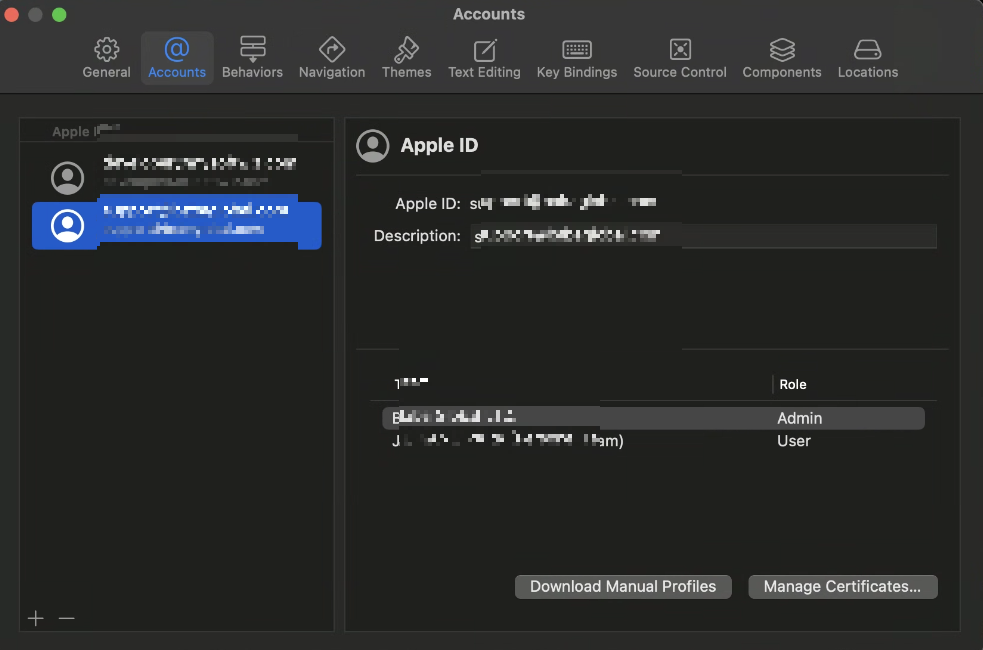
Task: Switch to the Behaviors tab label
Action: [252, 72]
